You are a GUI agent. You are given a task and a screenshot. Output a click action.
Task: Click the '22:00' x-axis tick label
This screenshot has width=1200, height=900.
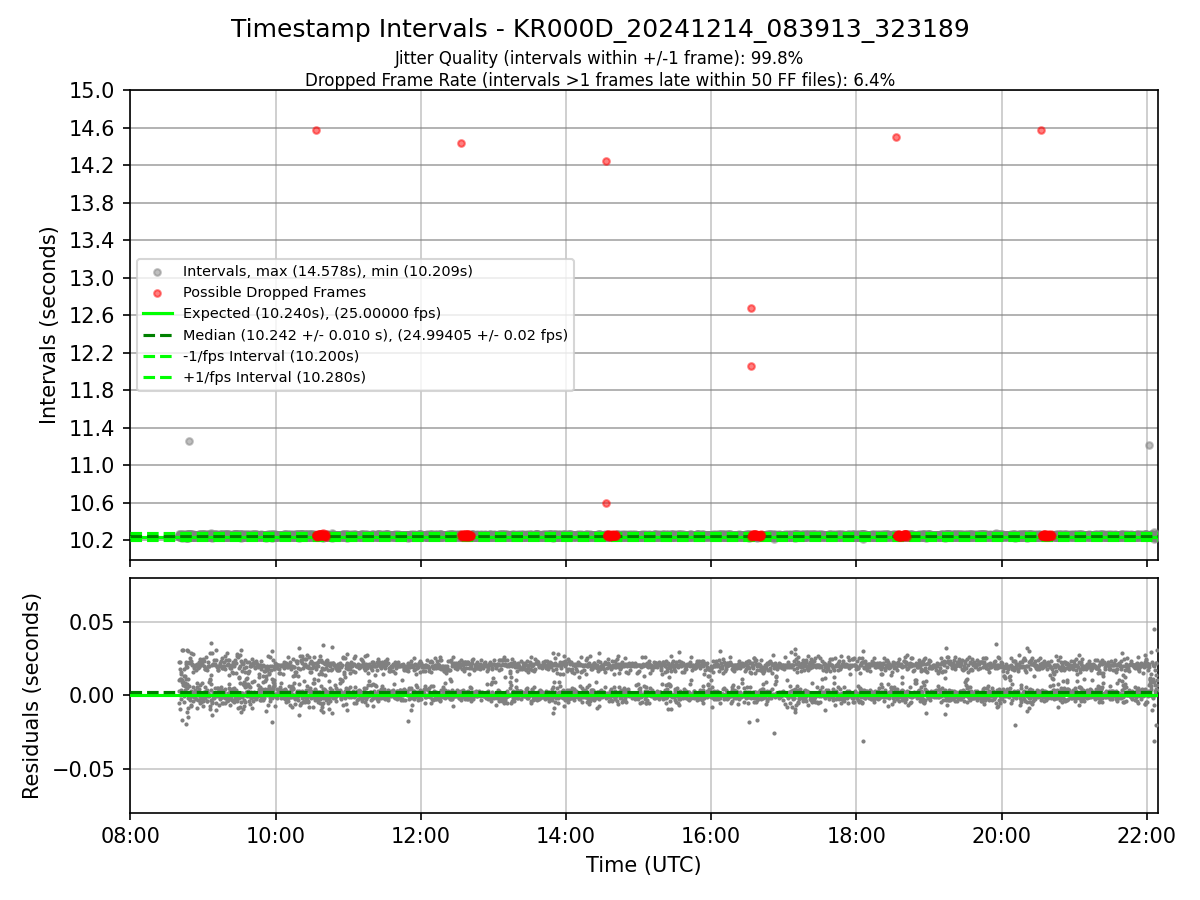click(1146, 834)
